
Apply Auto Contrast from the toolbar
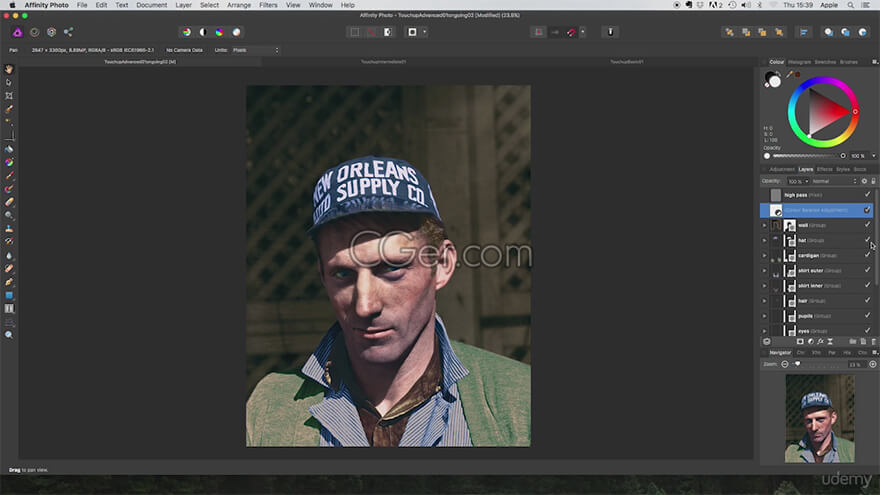(203, 33)
